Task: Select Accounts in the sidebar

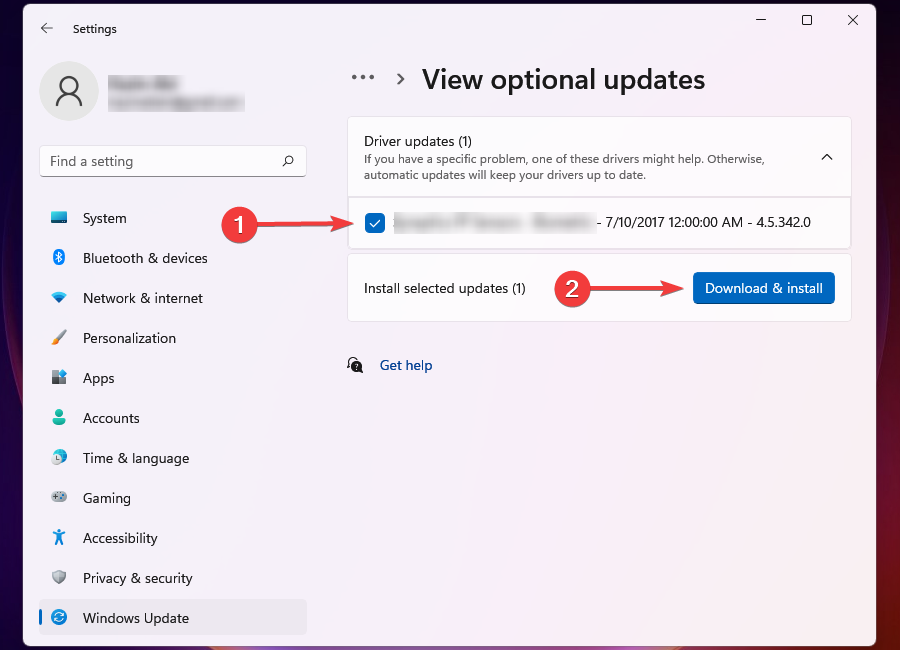Action: click(173, 418)
